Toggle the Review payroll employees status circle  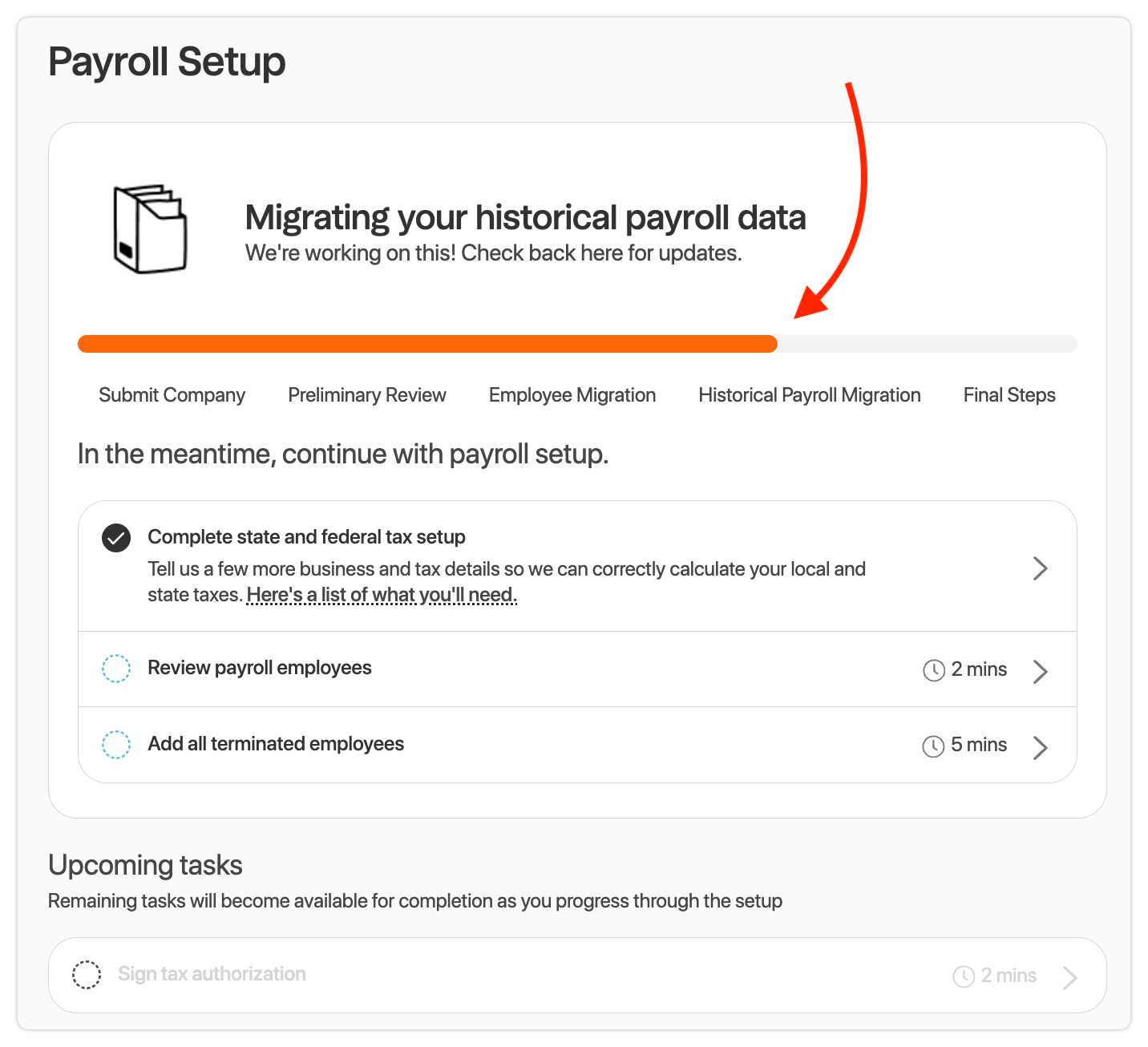point(116,669)
